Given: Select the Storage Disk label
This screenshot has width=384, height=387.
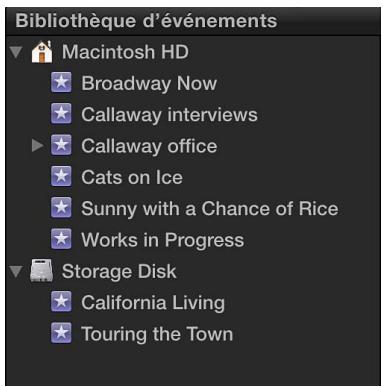Looking at the screenshot, I should [119, 271].
